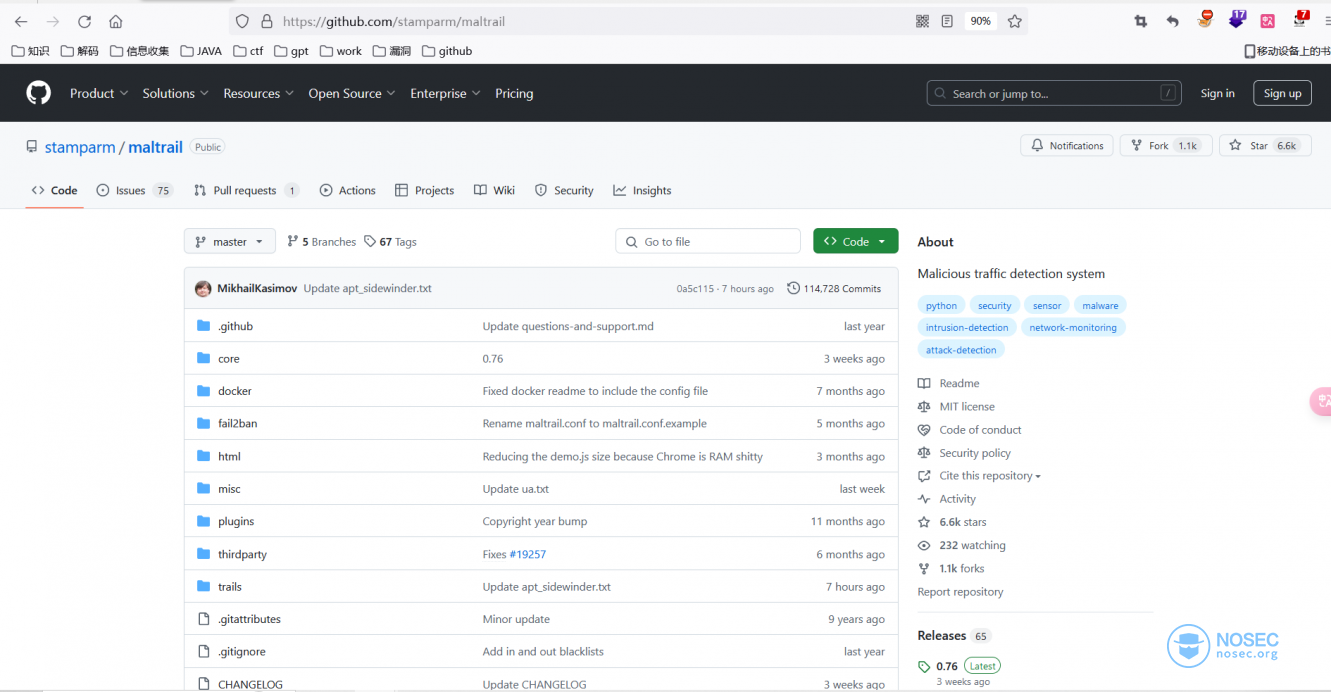This screenshot has width=1331, height=692.
Task: Click the star icon beside 6.6k stars
Action: coord(924,522)
